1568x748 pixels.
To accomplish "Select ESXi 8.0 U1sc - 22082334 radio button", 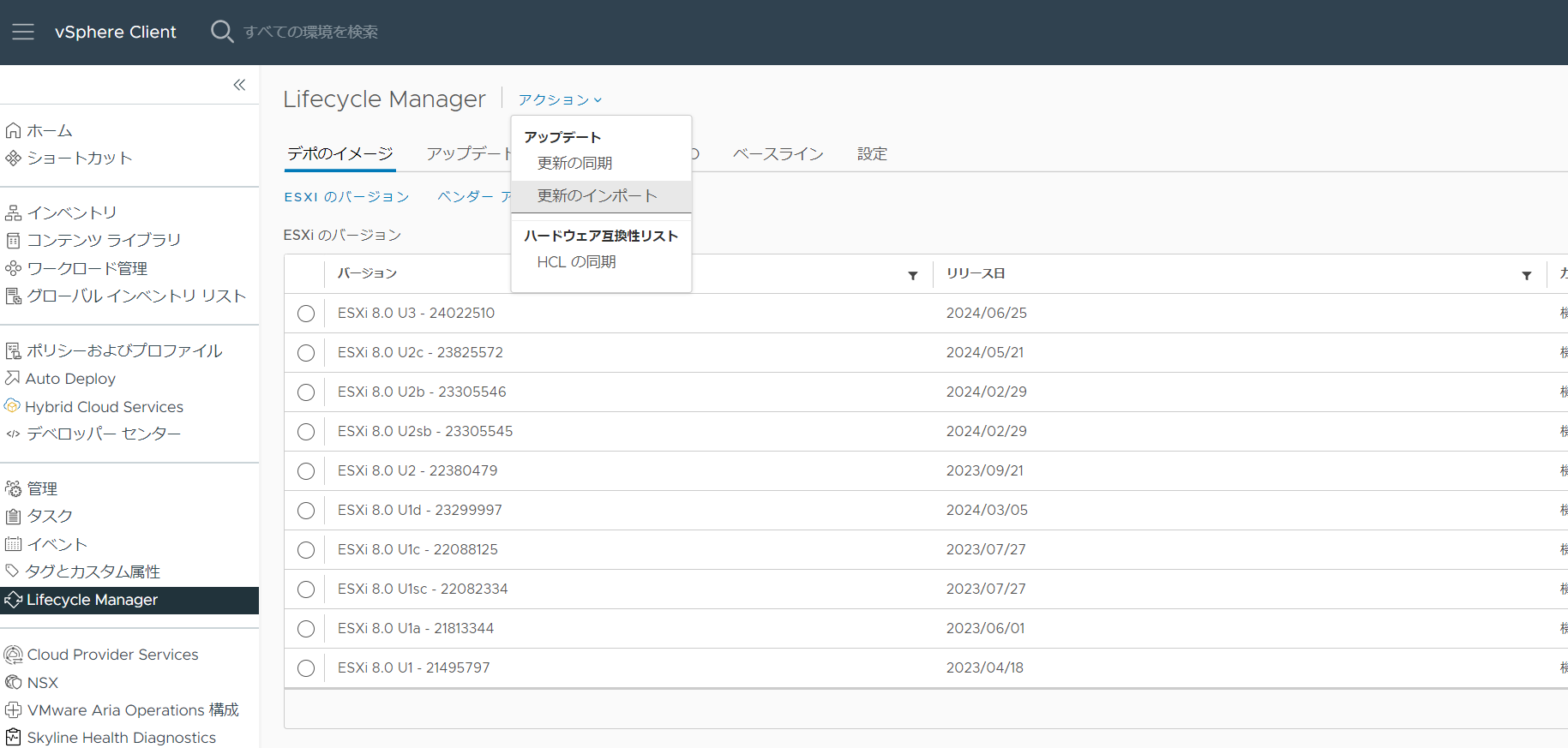I will pyautogui.click(x=306, y=589).
